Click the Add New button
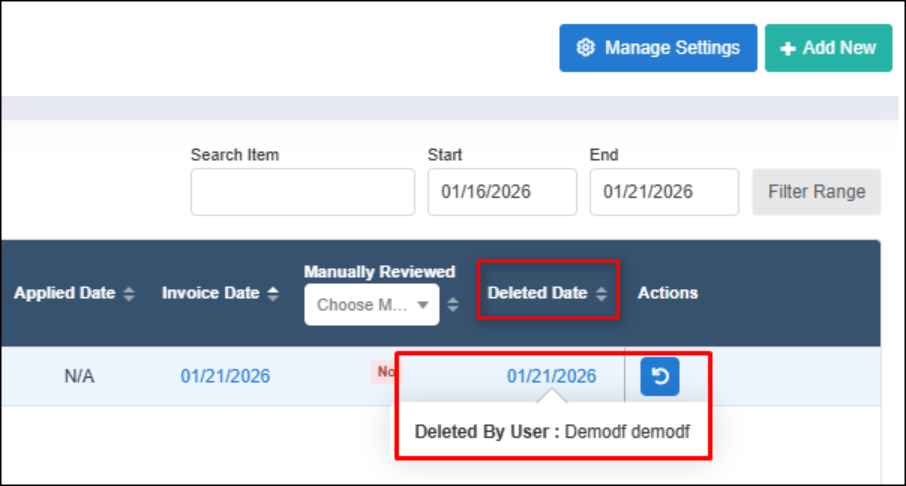This screenshot has height=486, width=906. tap(828, 48)
